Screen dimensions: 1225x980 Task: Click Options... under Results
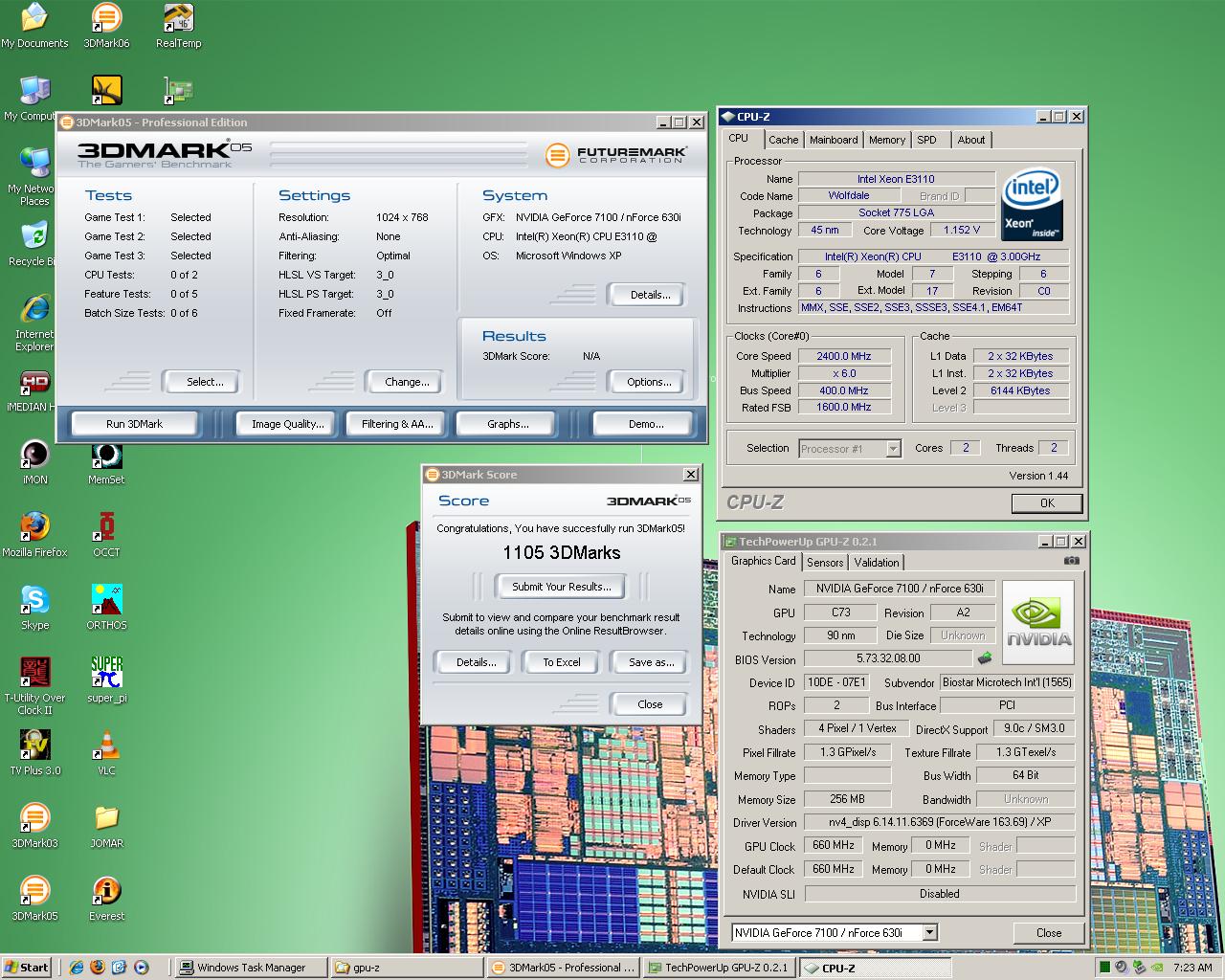point(649,382)
